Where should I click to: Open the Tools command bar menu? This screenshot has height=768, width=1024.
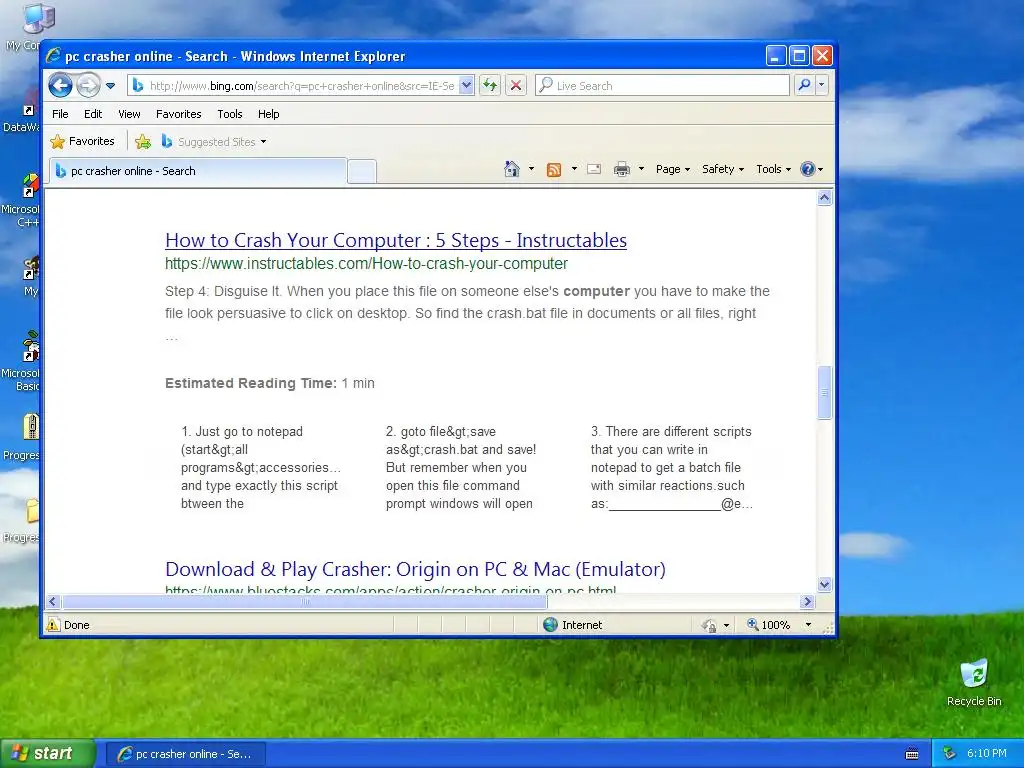point(773,169)
